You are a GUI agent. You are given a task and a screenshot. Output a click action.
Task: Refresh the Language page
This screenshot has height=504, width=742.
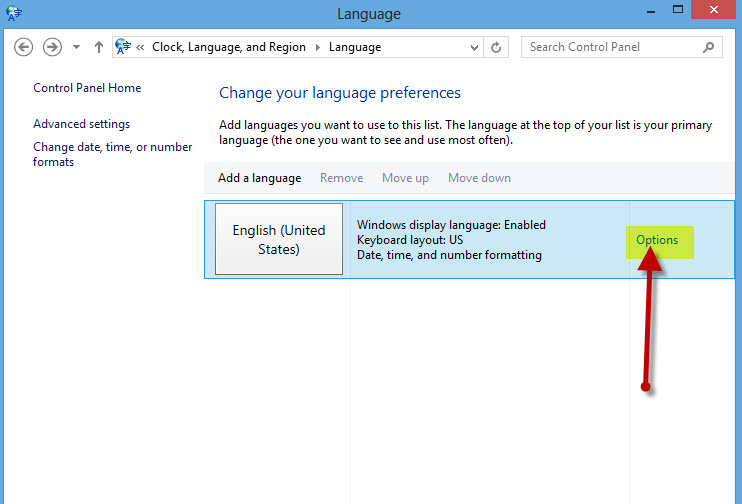tap(496, 47)
